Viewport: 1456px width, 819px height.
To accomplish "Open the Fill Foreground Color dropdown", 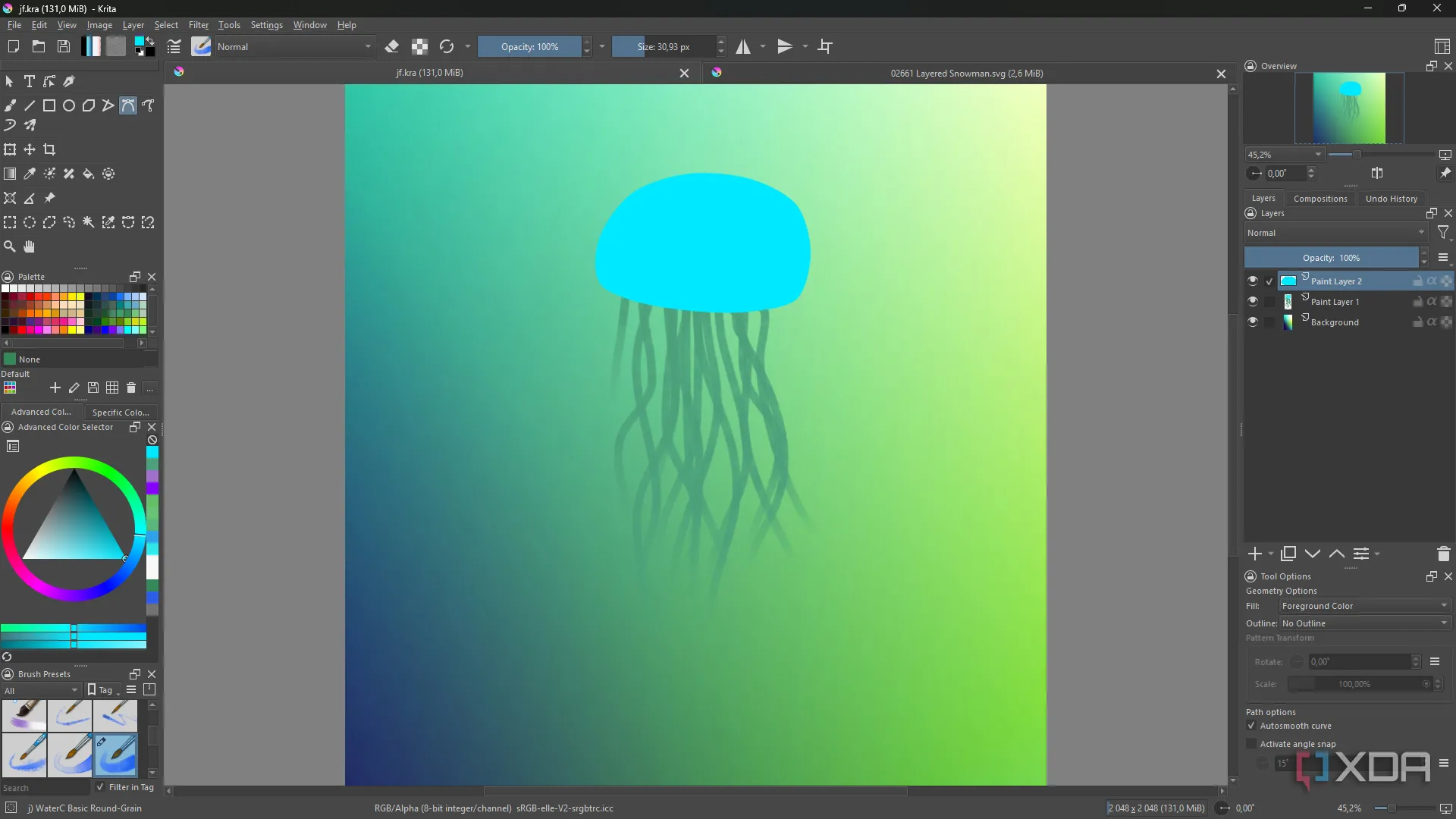I will coord(1363,606).
